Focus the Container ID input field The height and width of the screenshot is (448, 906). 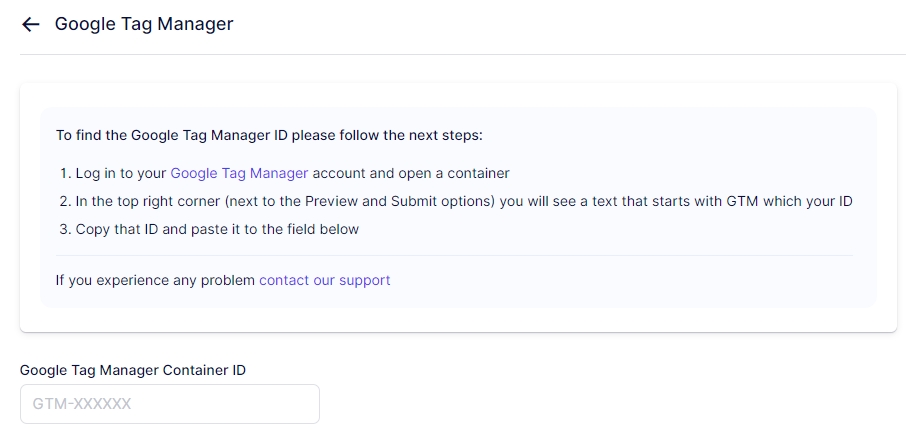coord(170,404)
